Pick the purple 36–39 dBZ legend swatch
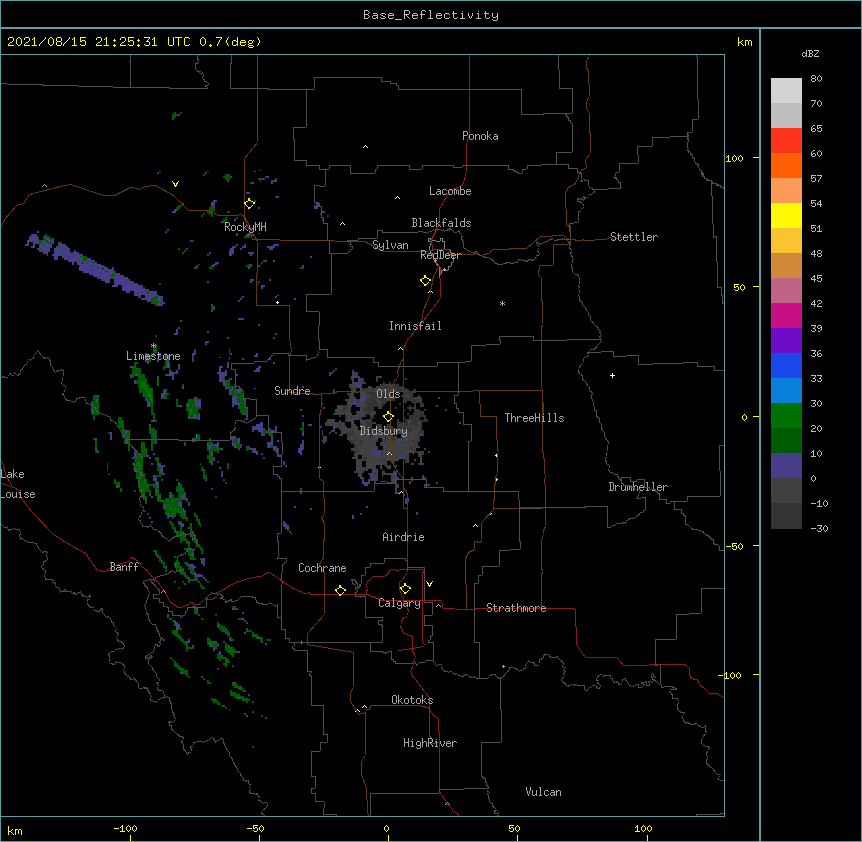The image size is (862, 842). 786,341
